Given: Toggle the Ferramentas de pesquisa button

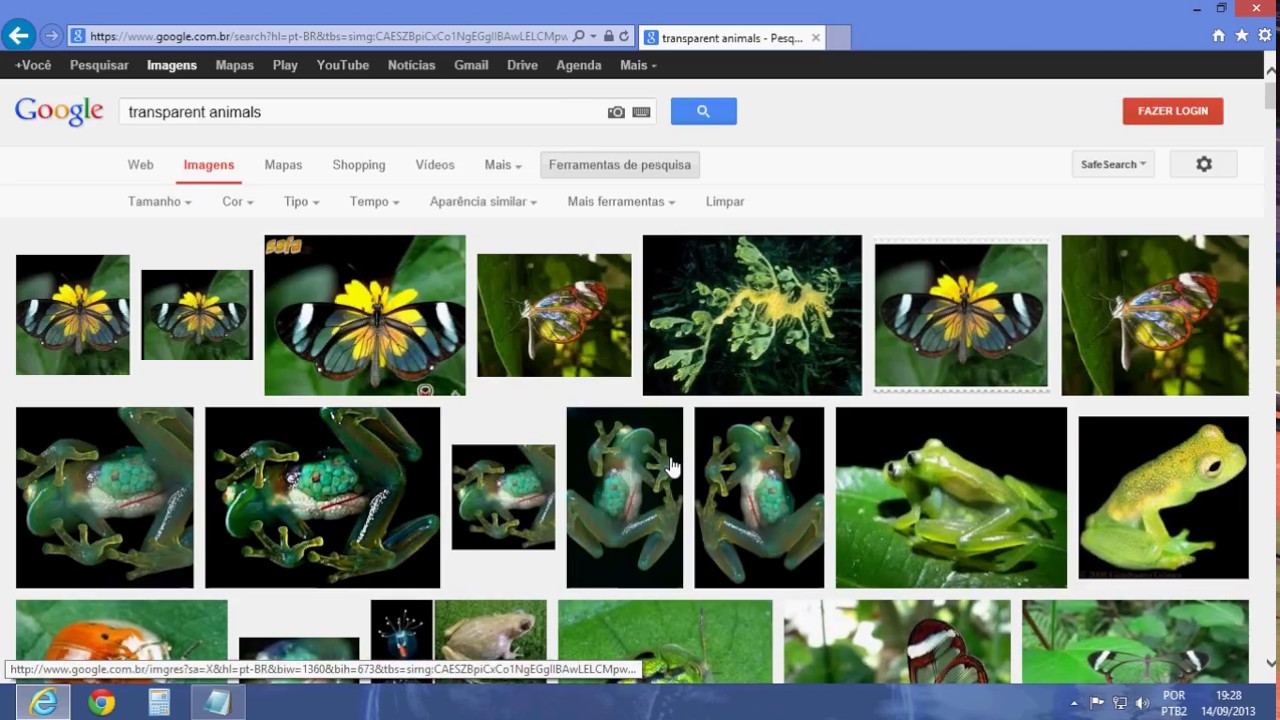Looking at the screenshot, I should click(x=620, y=165).
